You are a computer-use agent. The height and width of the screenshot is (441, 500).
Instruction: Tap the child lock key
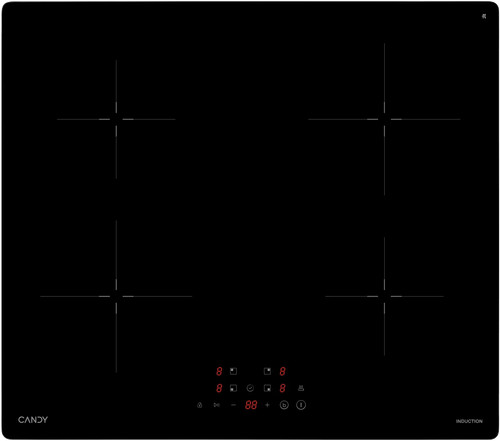click(199, 405)
